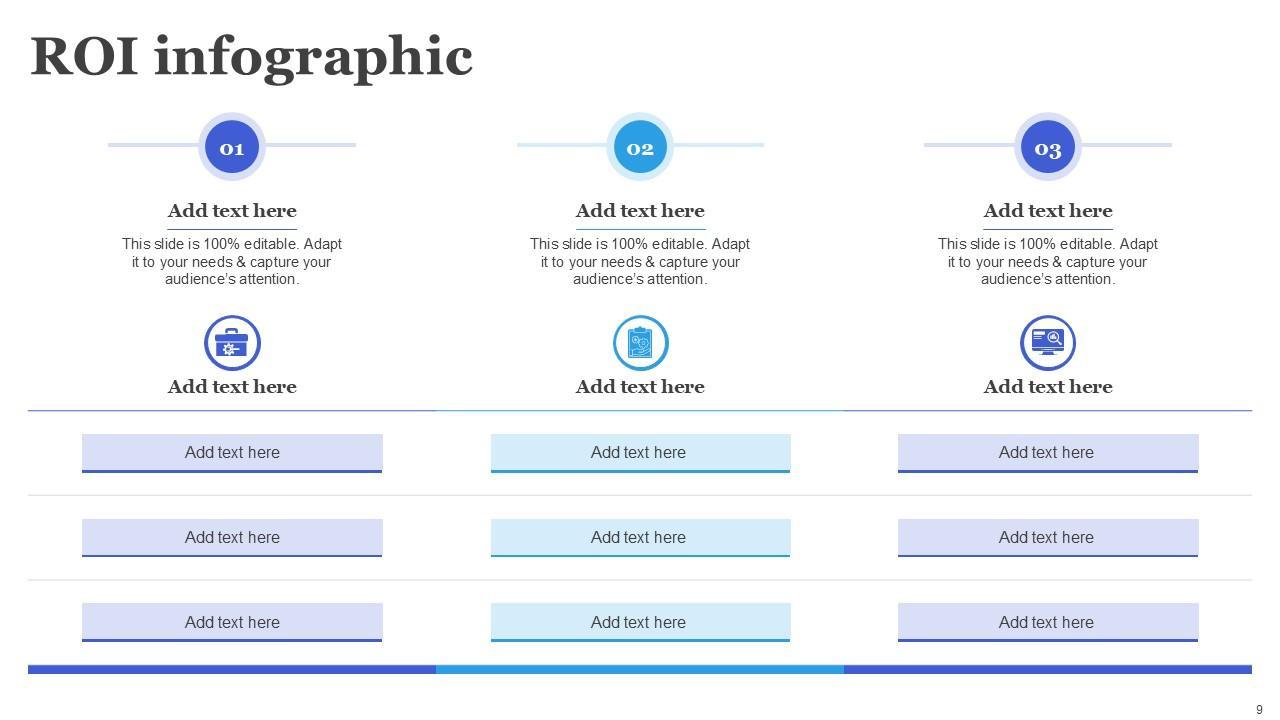This screenshot has height=720, width=1280.
Task: Click description paragraph in the first column
Action: tap(232, 262)
